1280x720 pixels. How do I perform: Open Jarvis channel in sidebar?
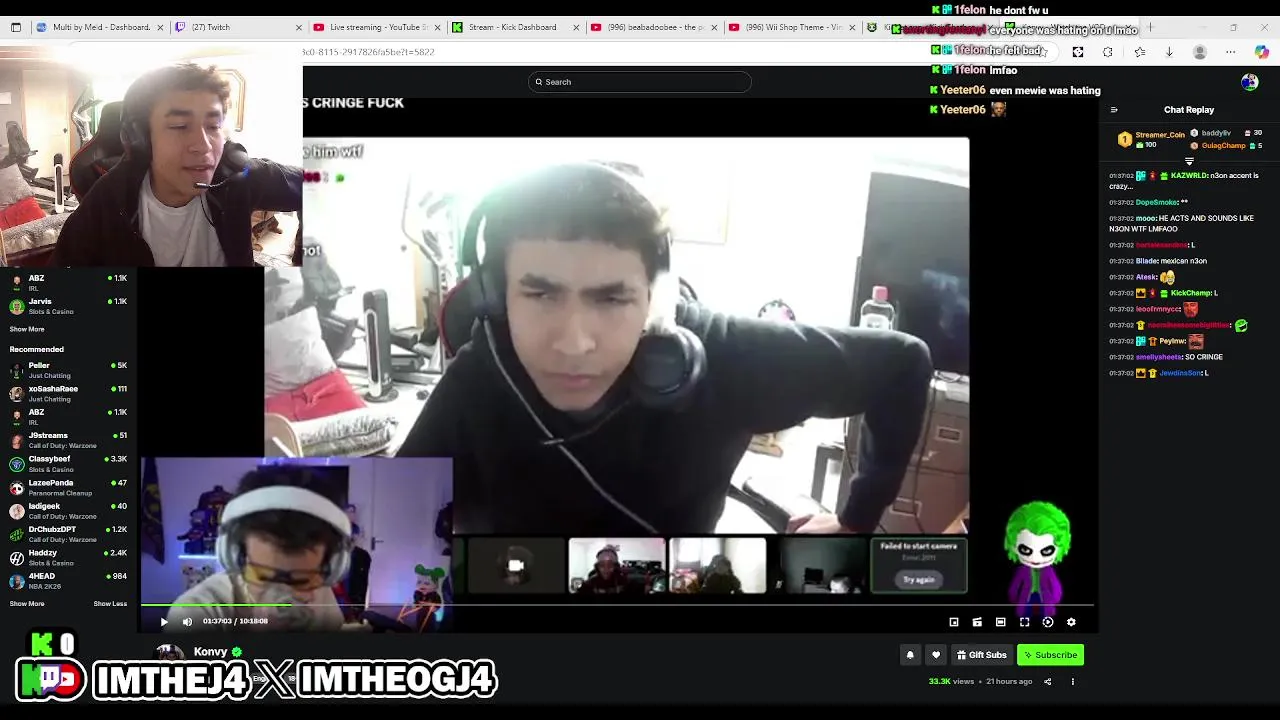68,306
